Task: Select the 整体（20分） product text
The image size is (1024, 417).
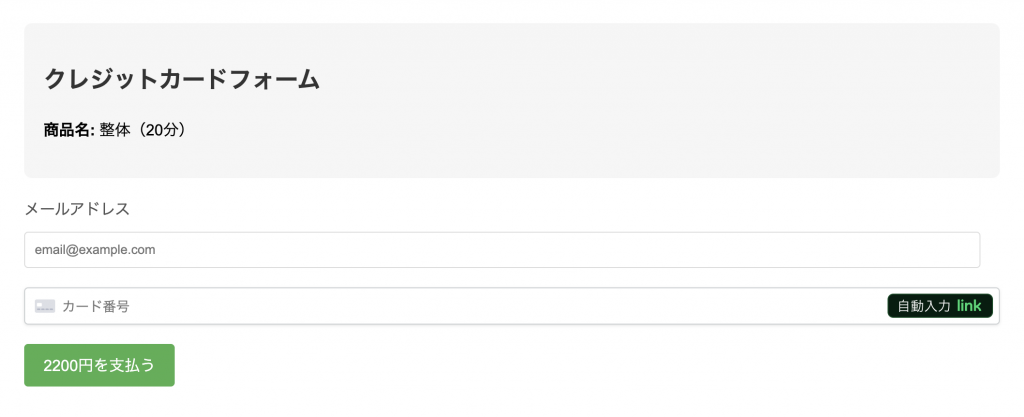Action: 145,131
